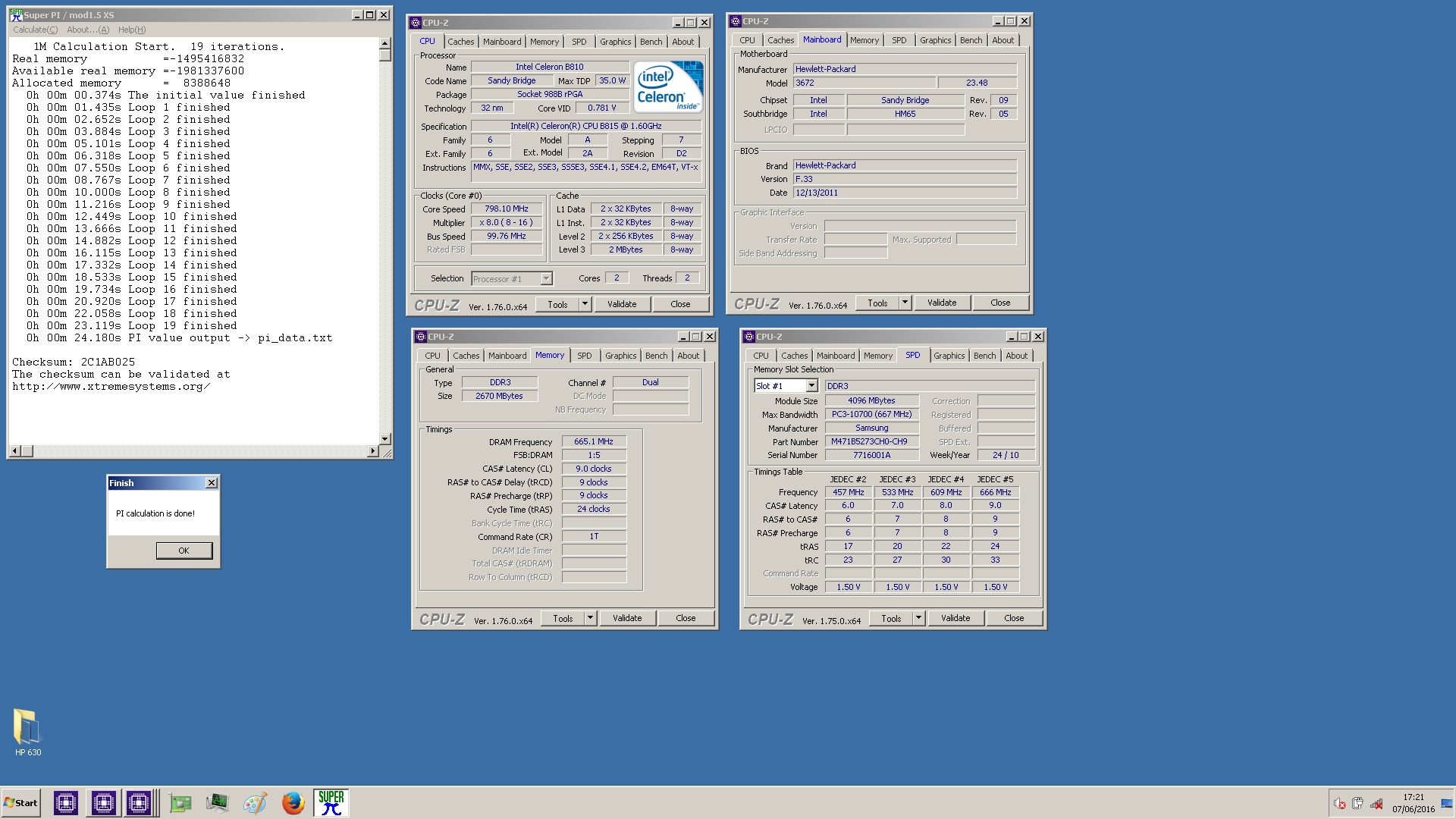This screenshot has width=1456, height=819.
Task: Click the CPU-Z title icon in the Celeron CPU window
Action: (416, 23)
